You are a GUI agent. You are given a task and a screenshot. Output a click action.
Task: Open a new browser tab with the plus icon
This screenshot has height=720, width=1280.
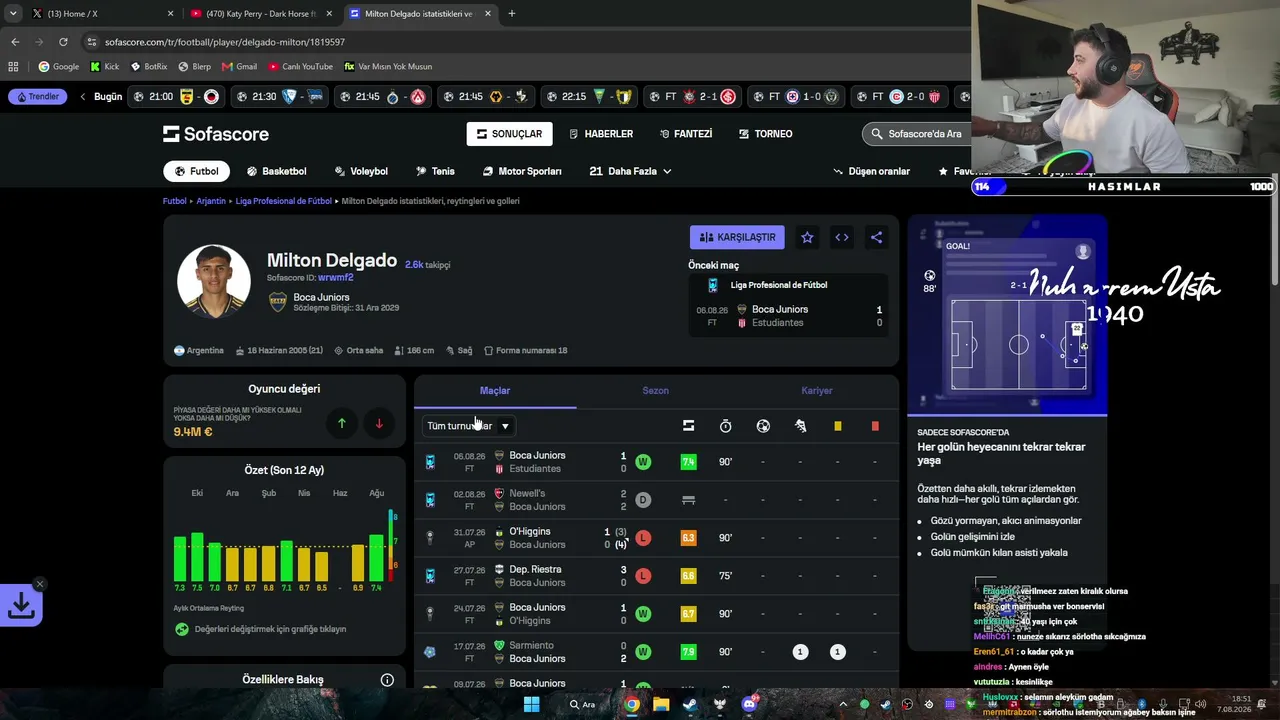512,14
